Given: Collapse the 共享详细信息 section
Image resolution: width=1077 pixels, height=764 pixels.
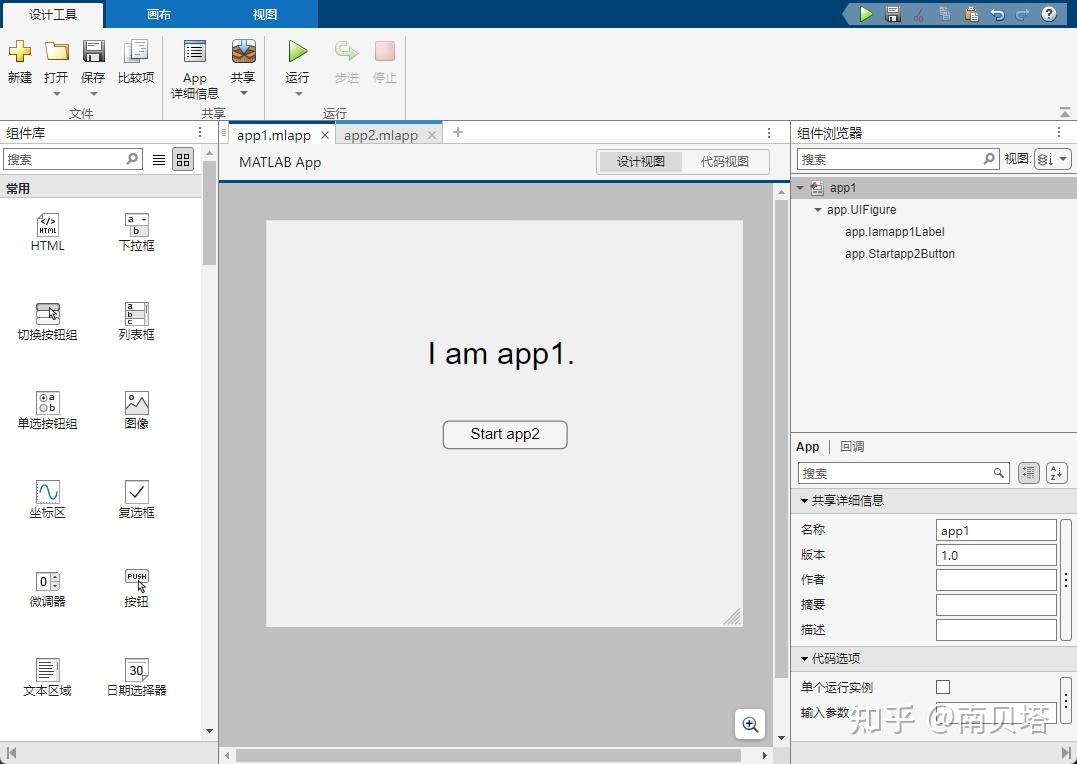Looking at the screenshot, I should [x=804, y=500].
